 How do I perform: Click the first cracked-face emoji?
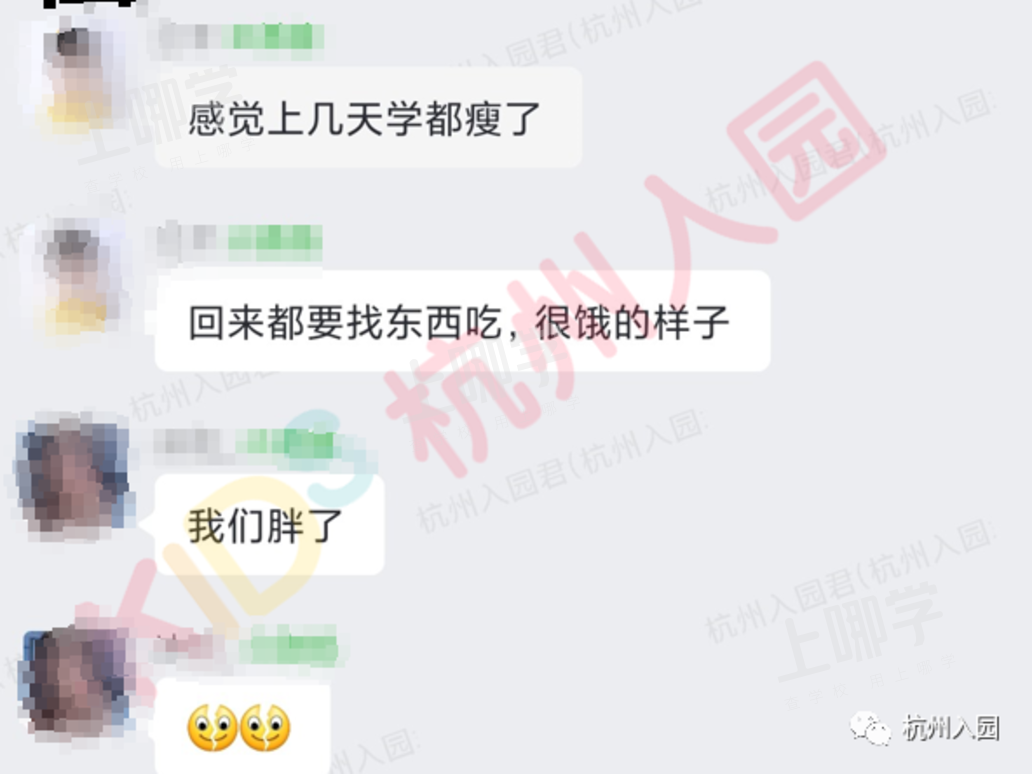point(212,727)
